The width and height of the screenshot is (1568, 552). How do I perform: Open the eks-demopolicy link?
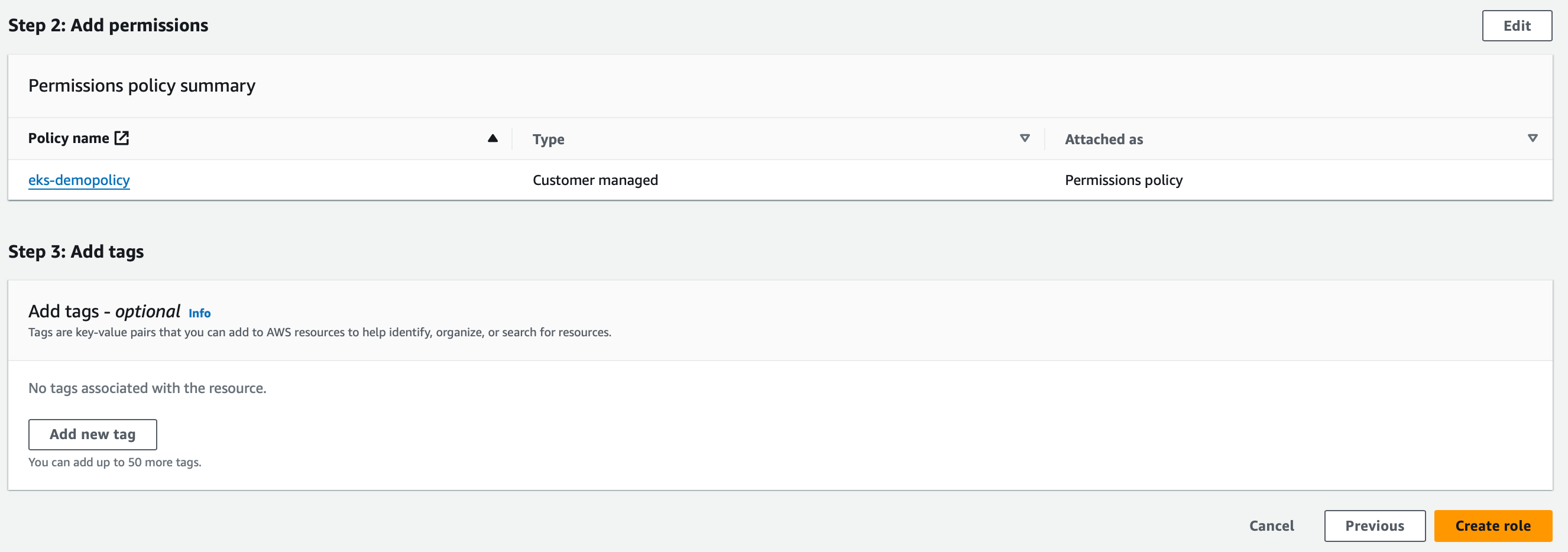pos(79,180)
